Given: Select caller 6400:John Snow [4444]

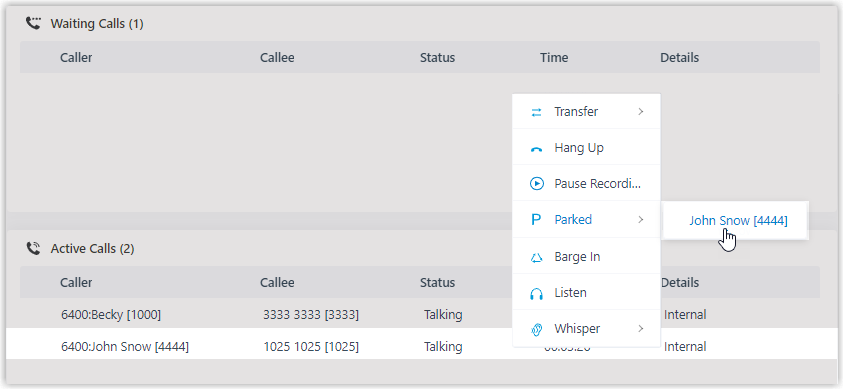Looking at the screenshot, I should [125, 346].
